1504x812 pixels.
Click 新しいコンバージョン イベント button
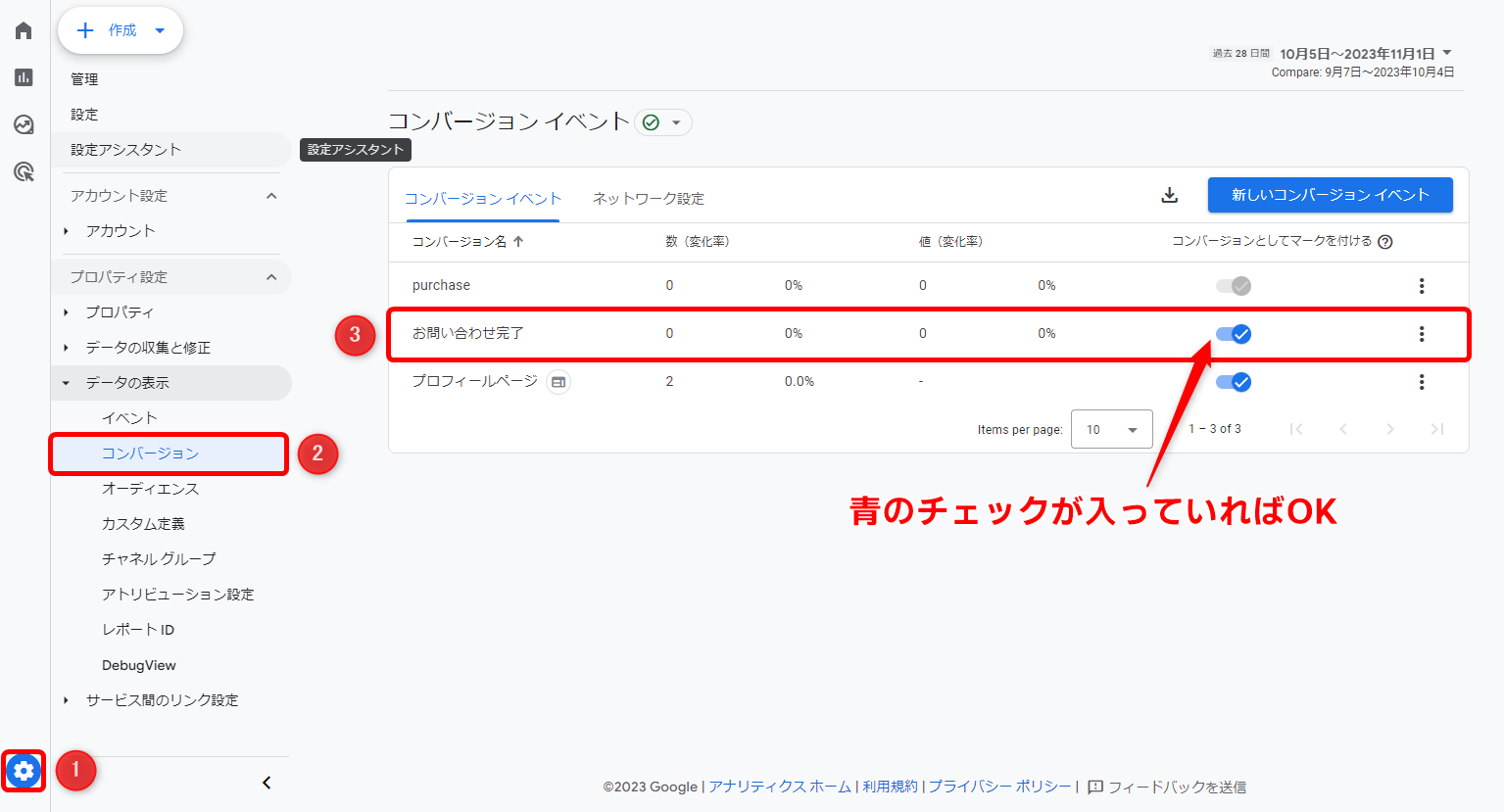(x=1330, y=195)
